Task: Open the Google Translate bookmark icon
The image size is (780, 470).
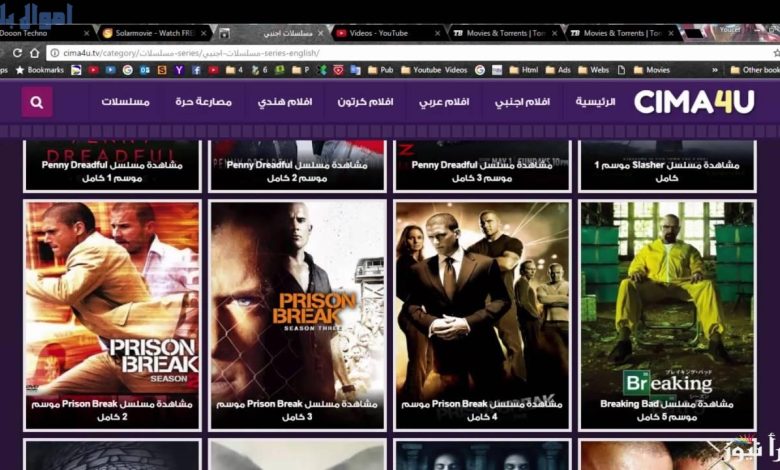Action: (355, 70)
